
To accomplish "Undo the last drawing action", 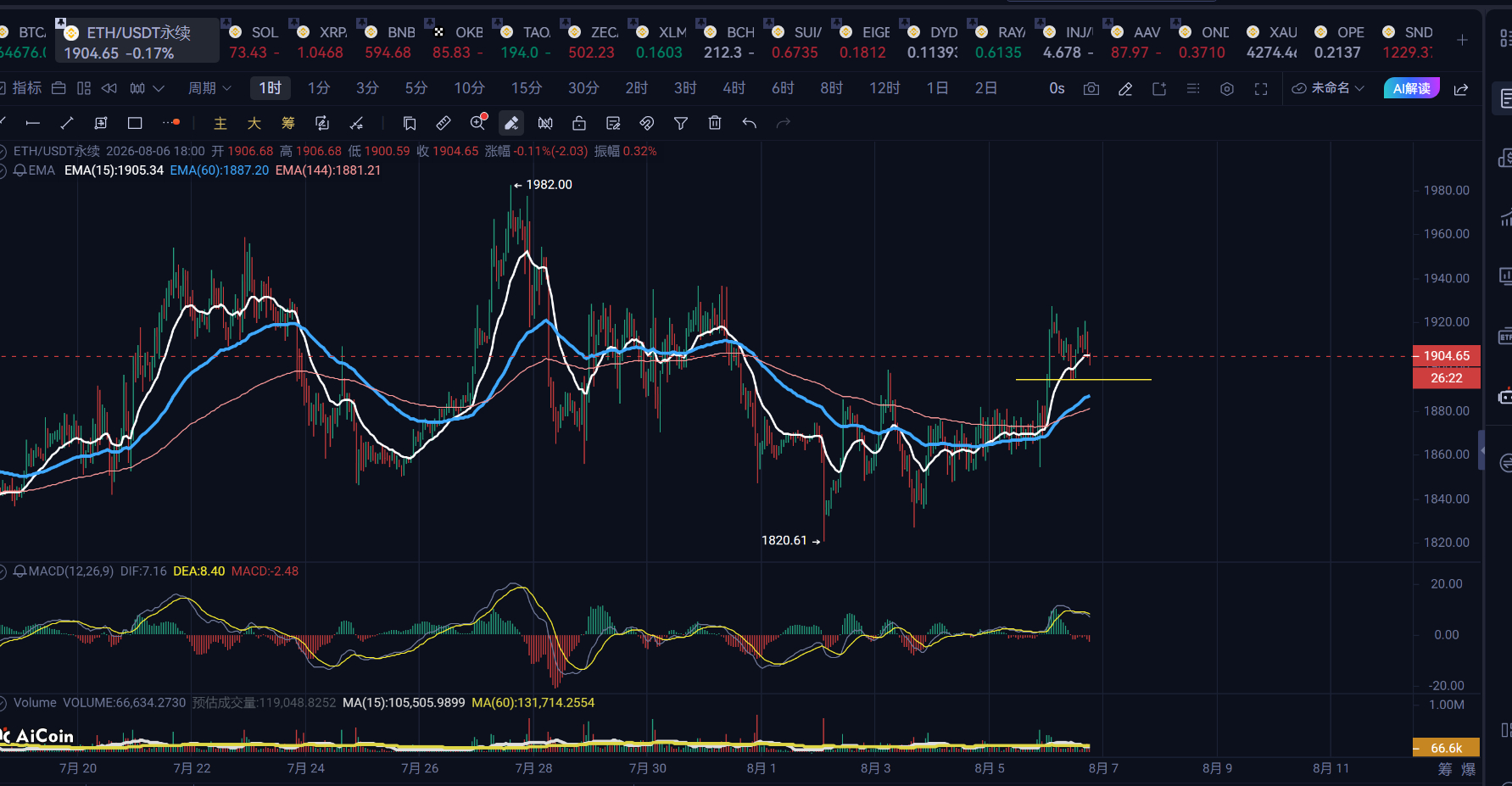I will click(x=749, y=124).
